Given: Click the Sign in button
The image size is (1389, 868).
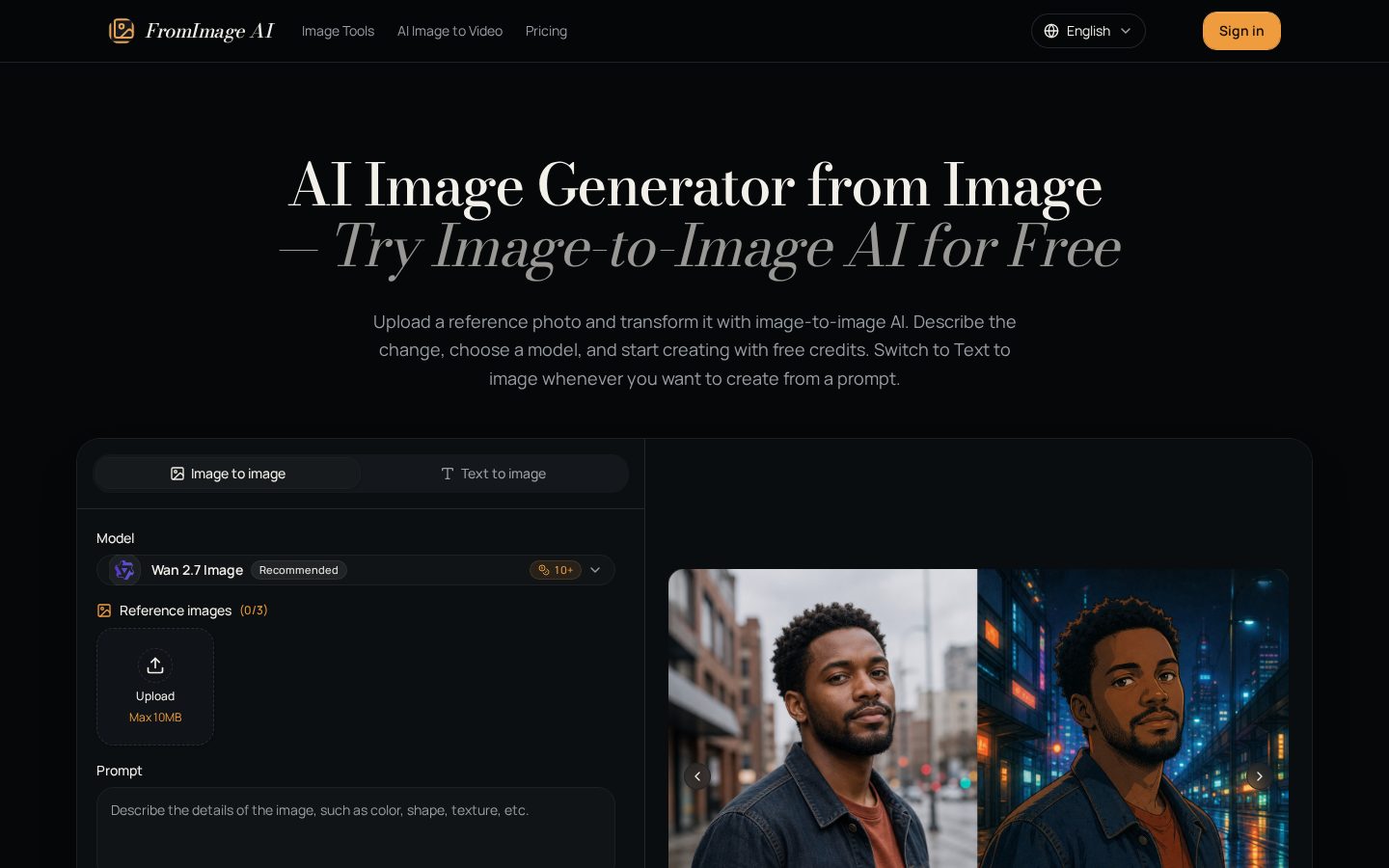Looking at the screenshot, I should coord(1241,31).
